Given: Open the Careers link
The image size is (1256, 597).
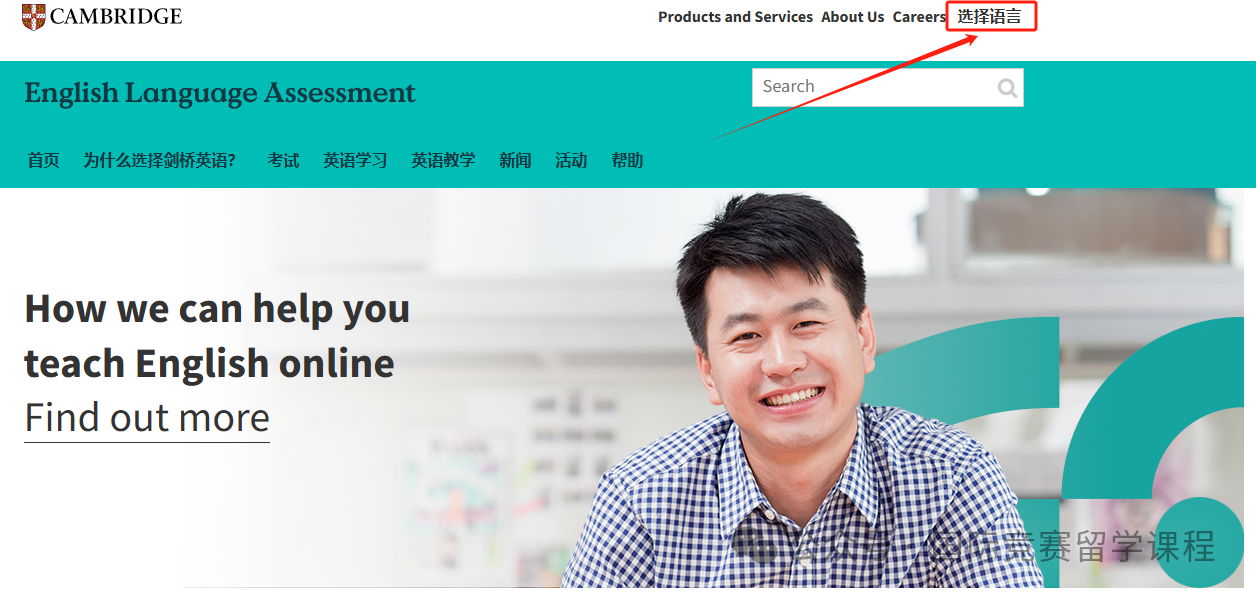Looking at the screenshot, I should pos(919,17).
